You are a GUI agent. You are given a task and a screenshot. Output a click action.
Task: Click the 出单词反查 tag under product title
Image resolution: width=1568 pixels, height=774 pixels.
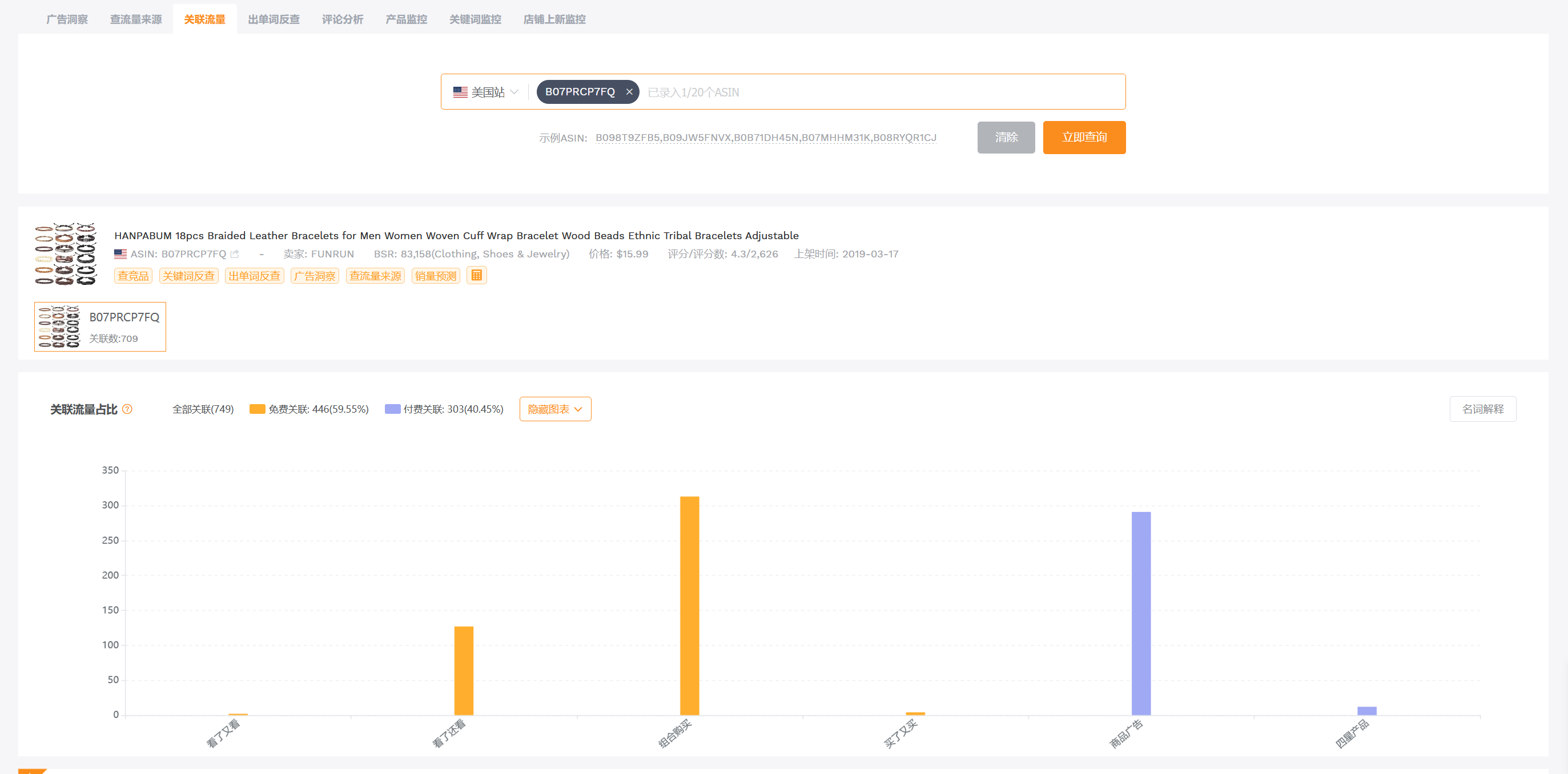255,276
